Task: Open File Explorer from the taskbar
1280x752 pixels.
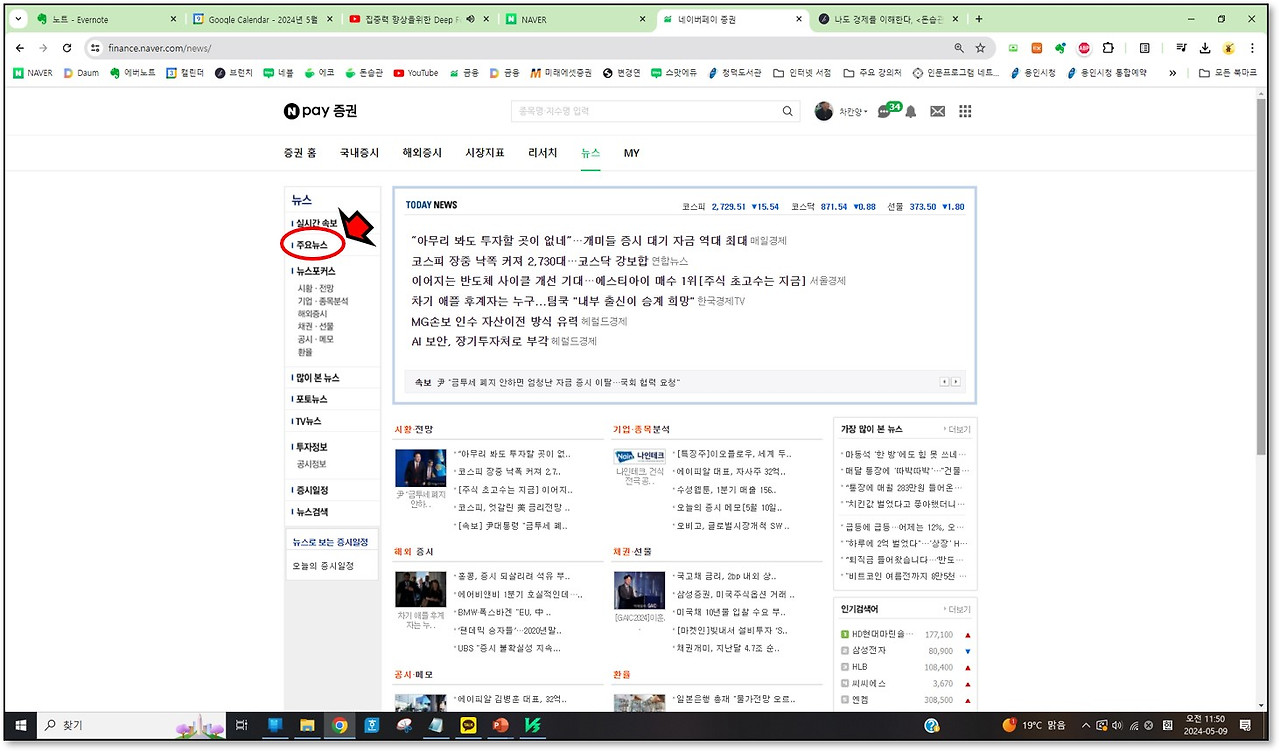Action: 307,725
